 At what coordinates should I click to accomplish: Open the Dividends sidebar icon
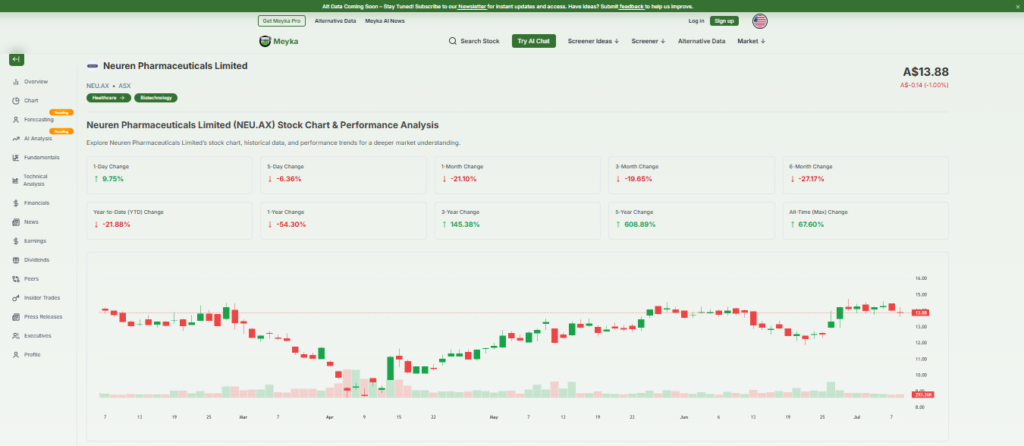click(x=16, y=259)
